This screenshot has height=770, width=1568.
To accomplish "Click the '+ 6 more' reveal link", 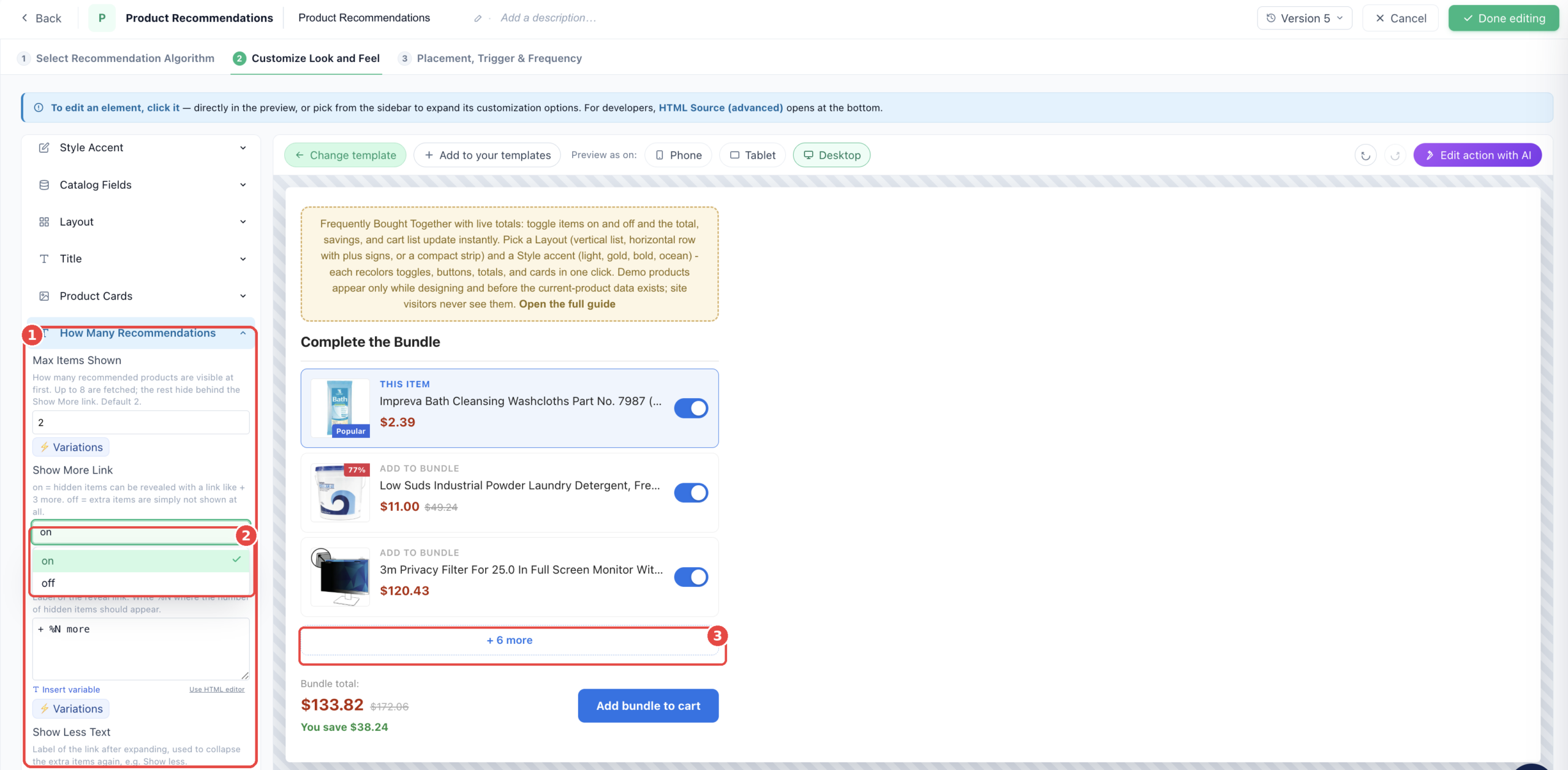I will (x=510, y=640).
